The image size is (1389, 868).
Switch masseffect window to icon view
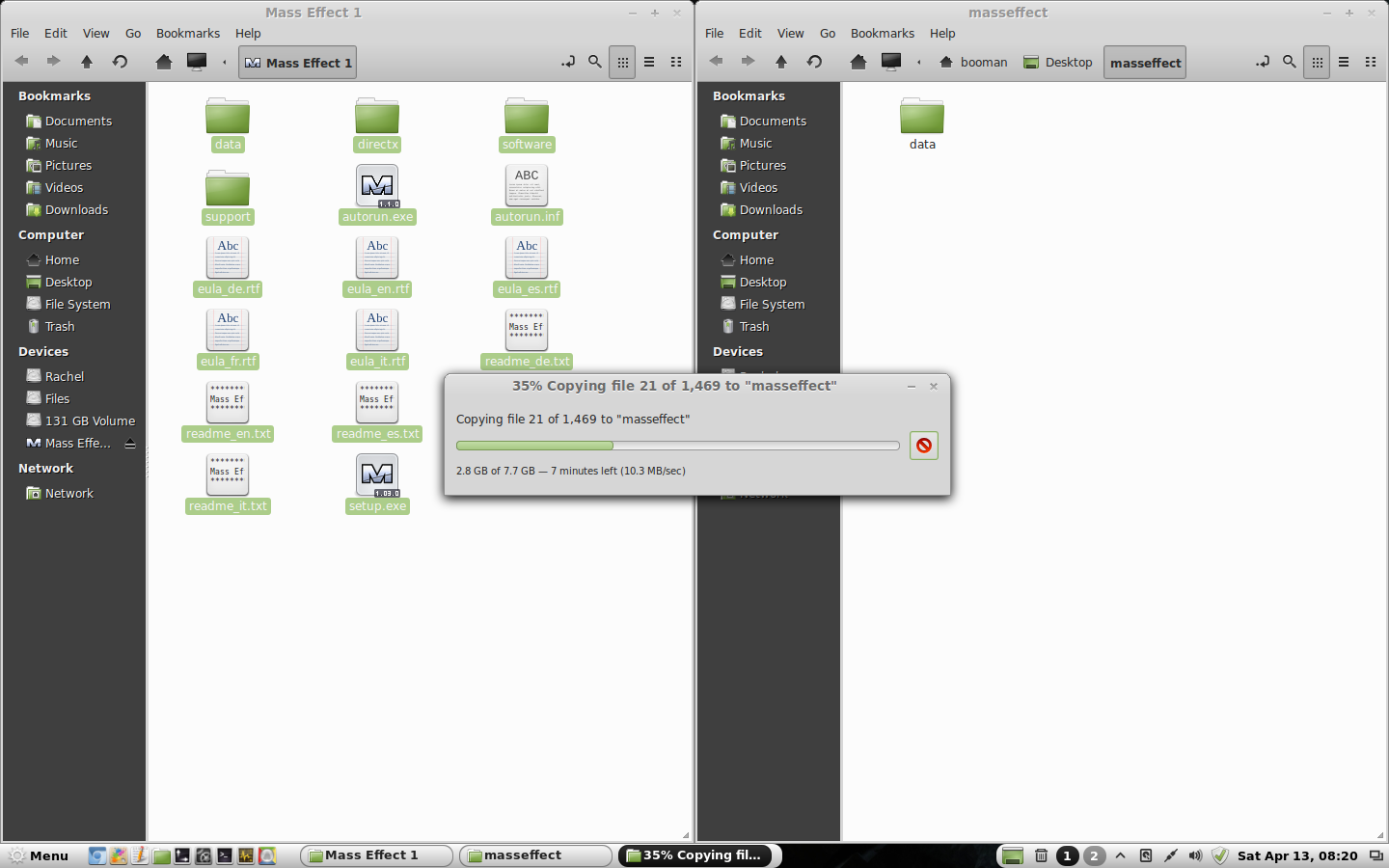(x=1317, y=62)
